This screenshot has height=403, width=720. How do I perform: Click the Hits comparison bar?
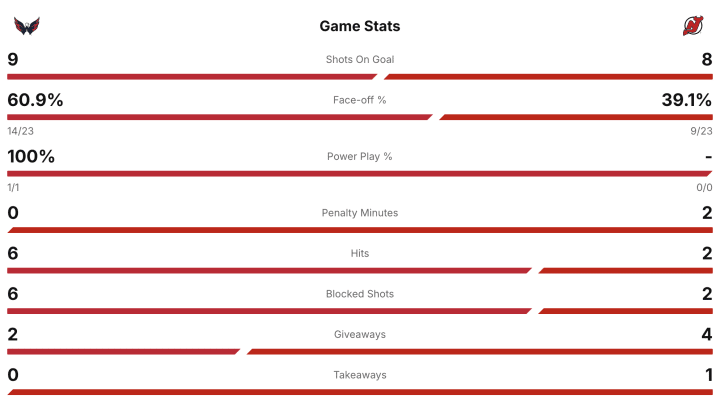click(x=360, y=270)
